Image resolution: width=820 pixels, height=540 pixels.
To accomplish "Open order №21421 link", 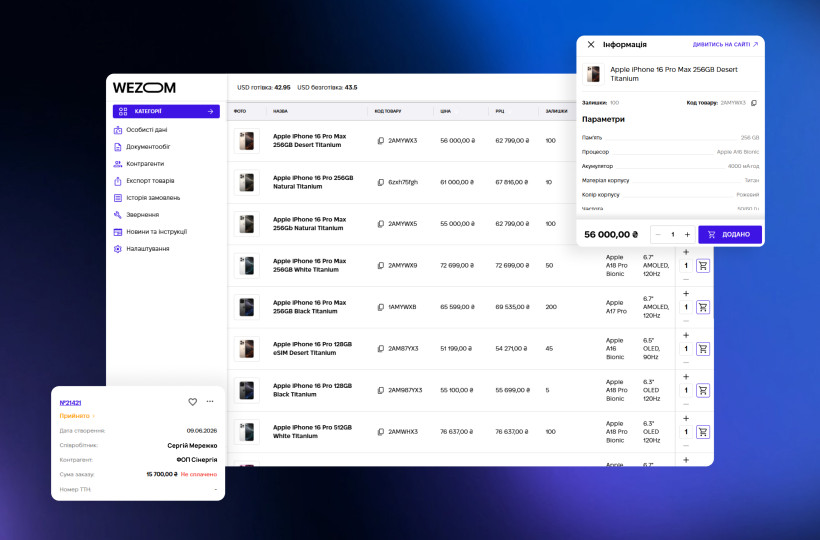I will (70, 403).
